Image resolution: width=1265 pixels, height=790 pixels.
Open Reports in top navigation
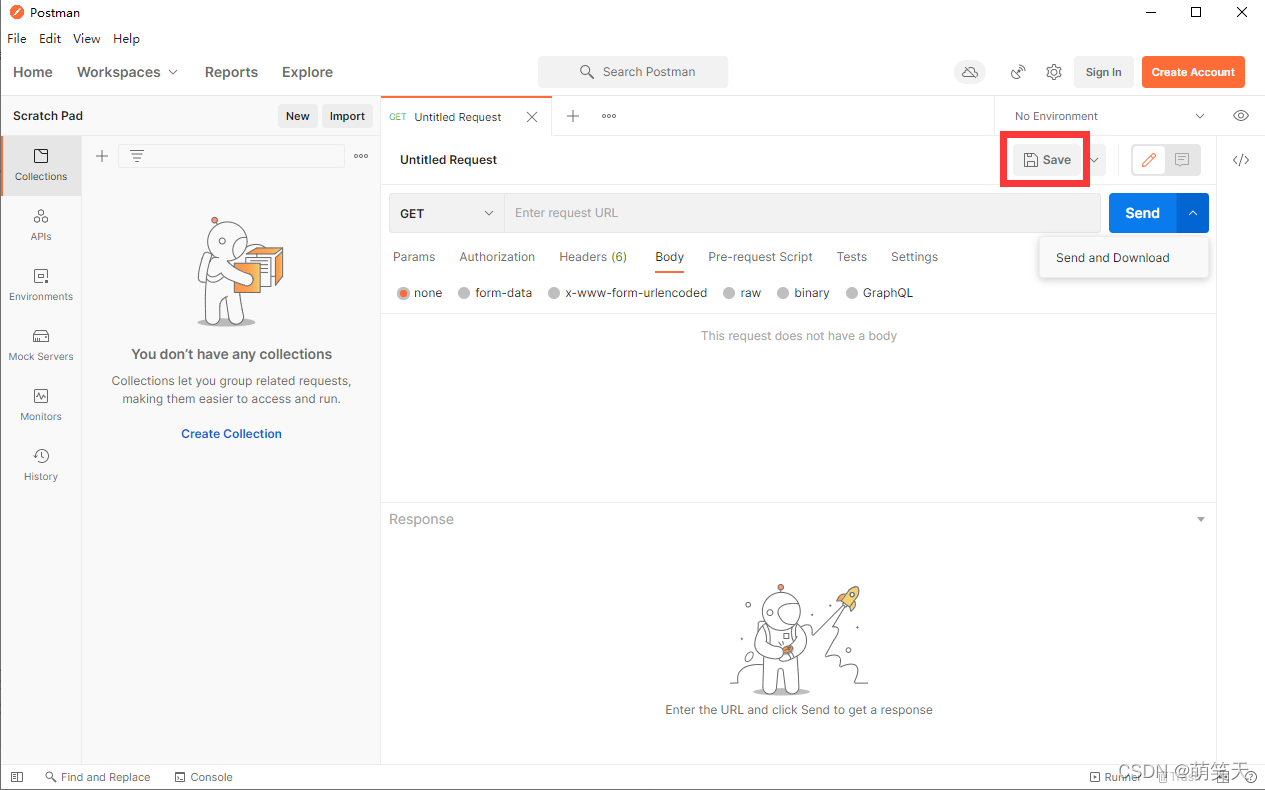pyautogui.click(x=231, y=72)
